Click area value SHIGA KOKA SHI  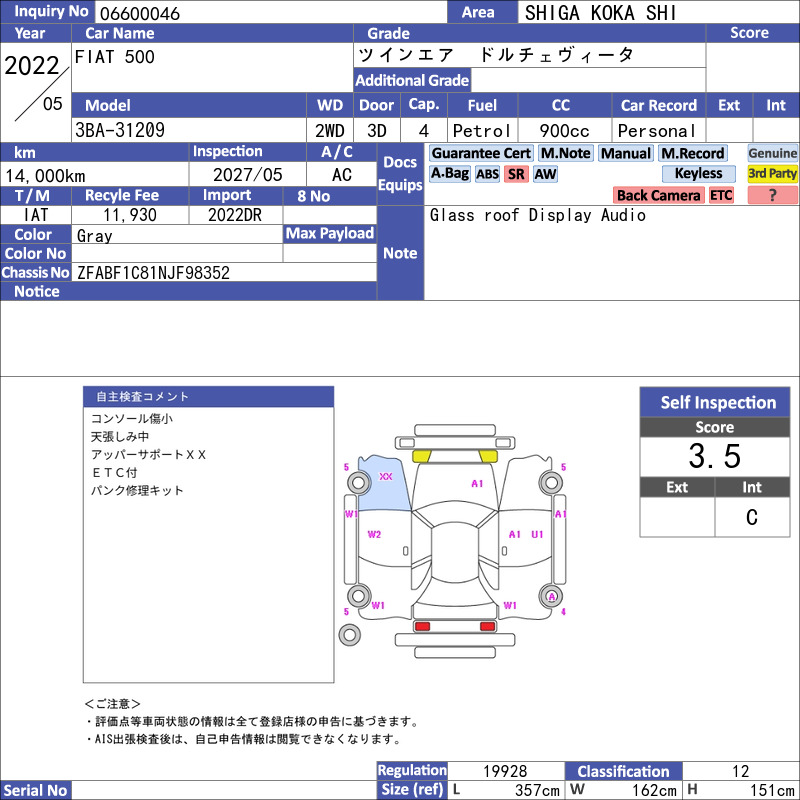coord(601,13)
